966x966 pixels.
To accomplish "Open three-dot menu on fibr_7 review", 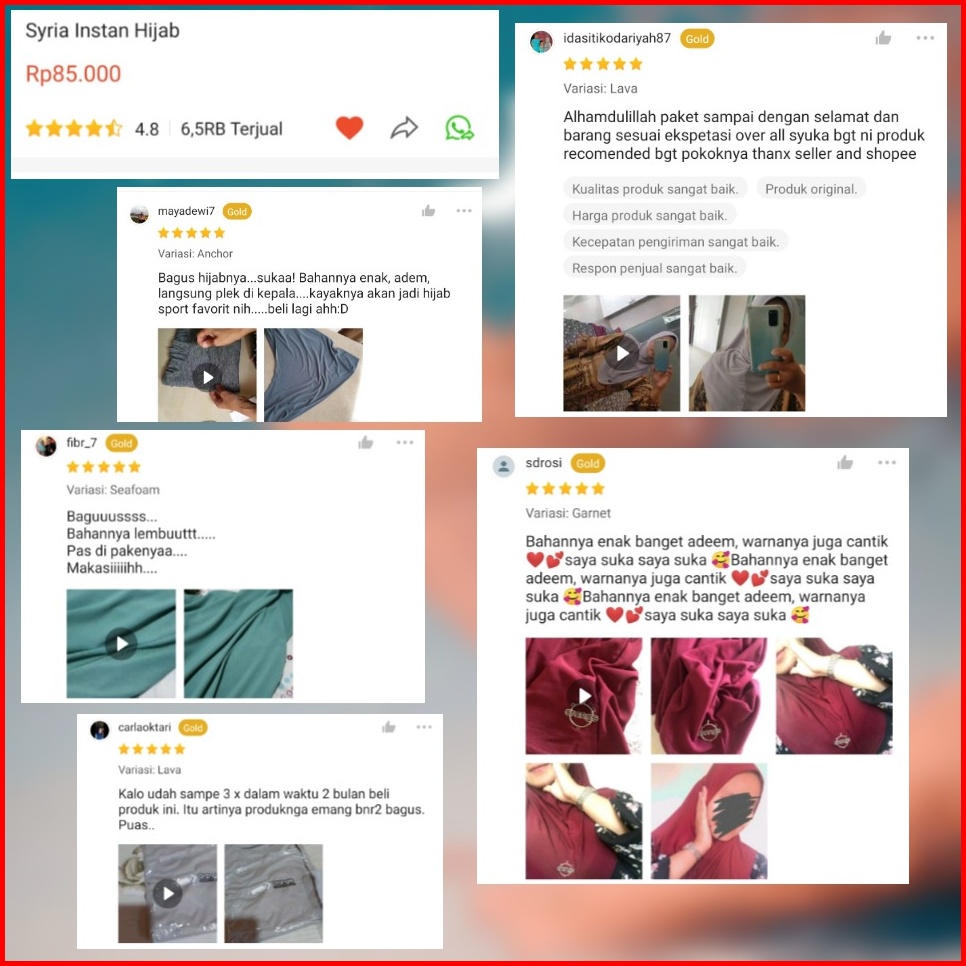I will (x=405, y=442).
